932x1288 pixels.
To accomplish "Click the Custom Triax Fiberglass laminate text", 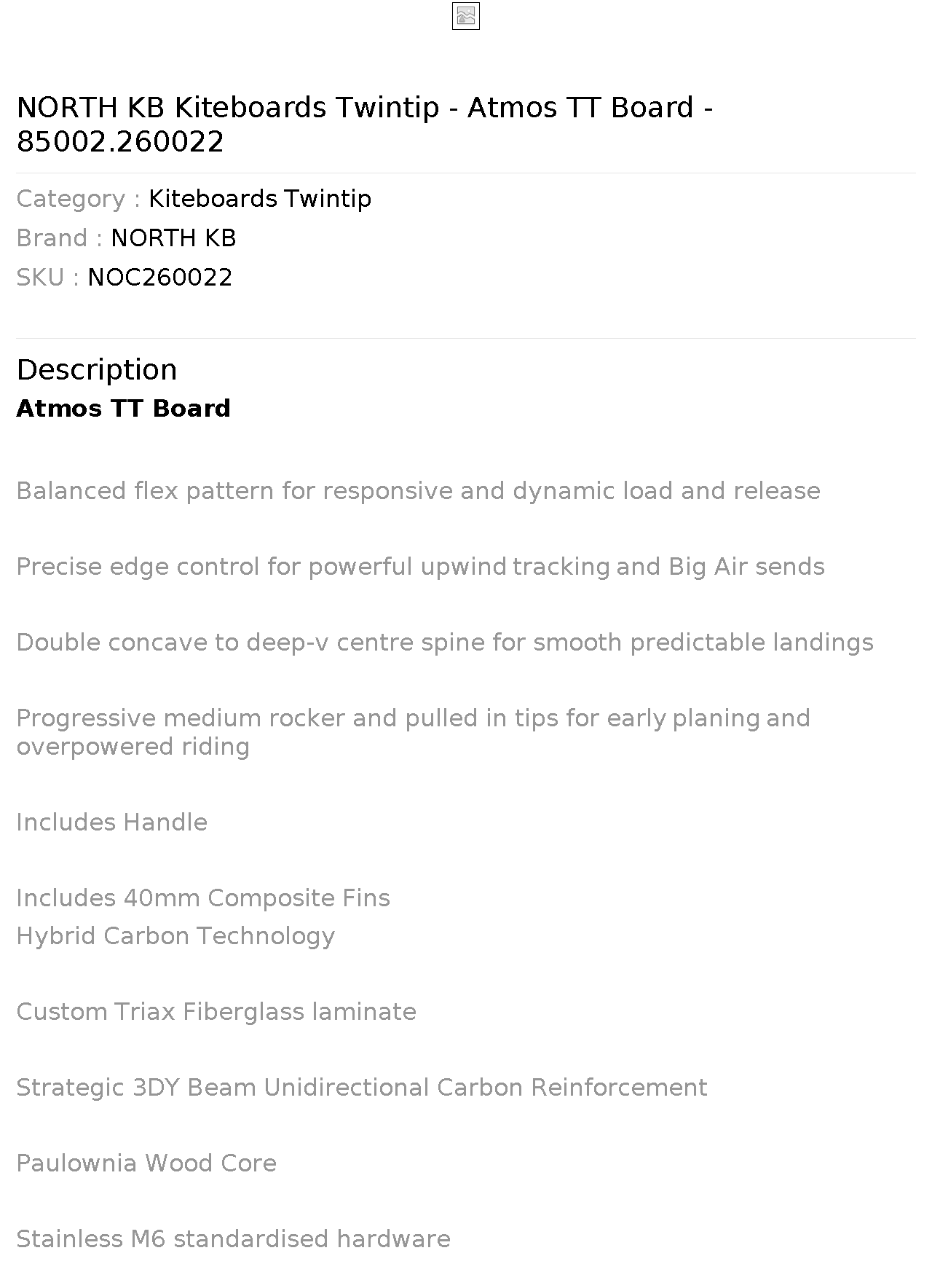I will 216,1012.
